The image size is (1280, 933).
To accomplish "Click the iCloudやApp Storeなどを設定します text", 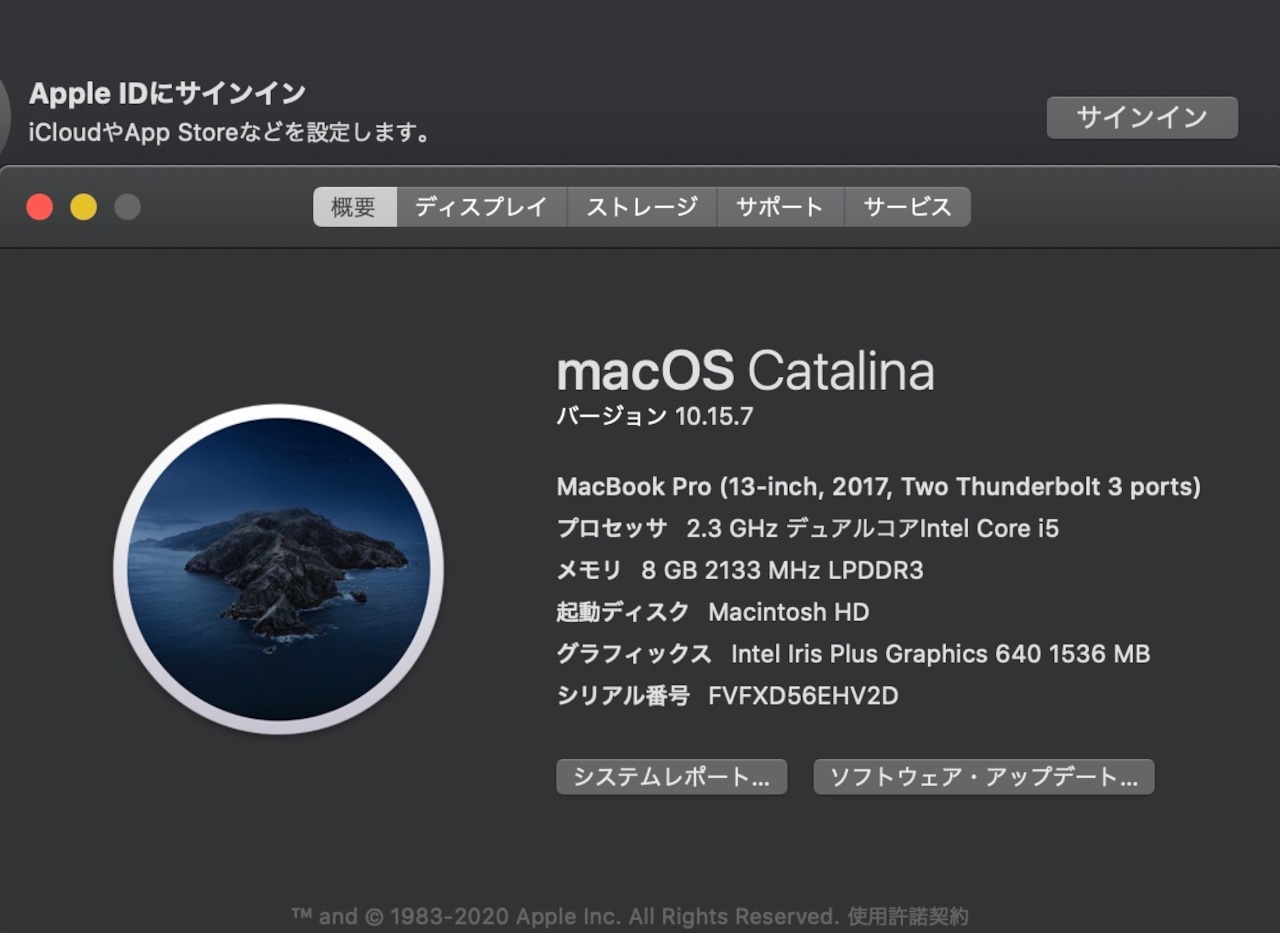I will pos(230,132).
